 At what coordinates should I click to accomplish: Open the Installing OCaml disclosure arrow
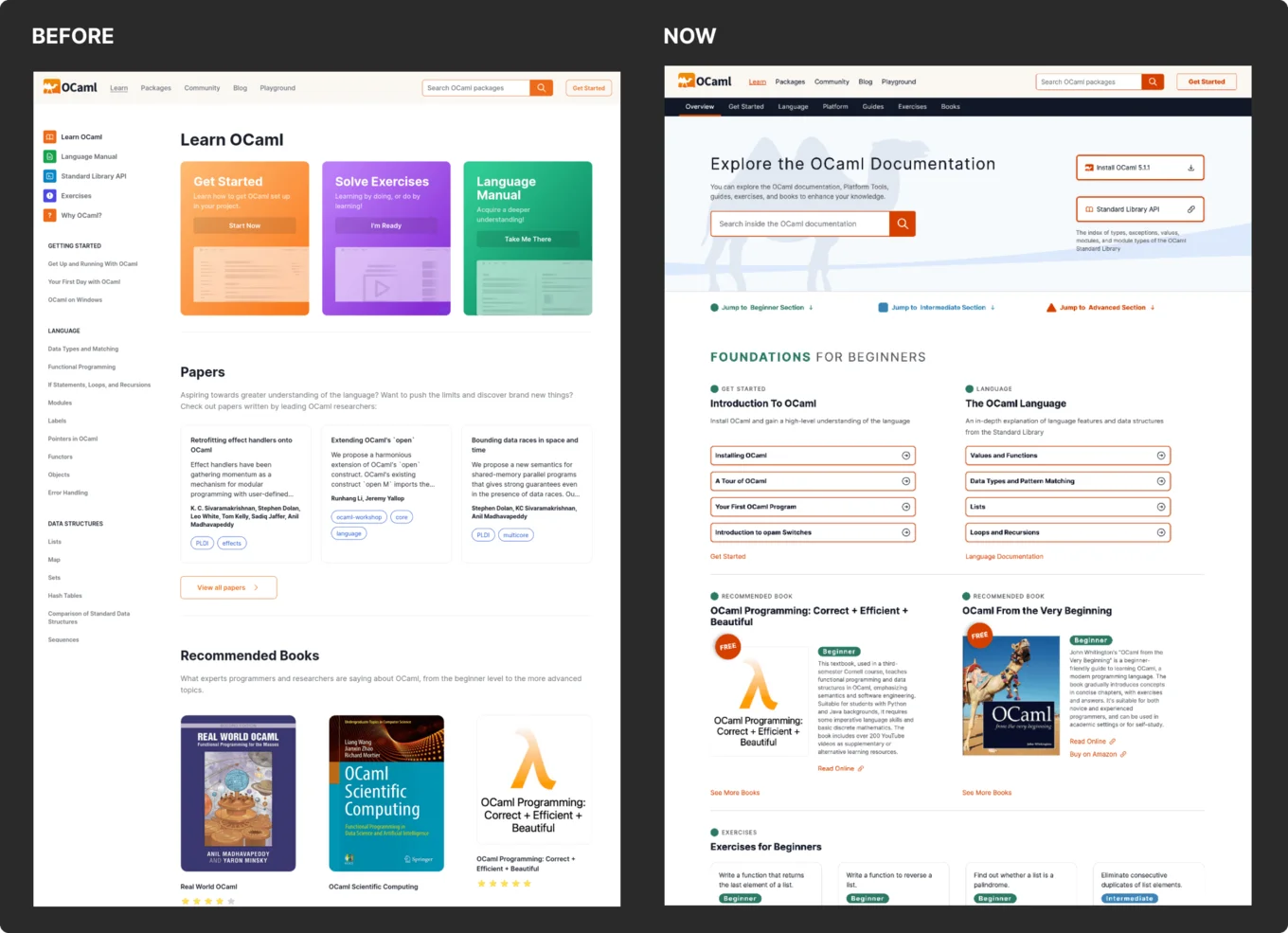[x=904, y=455]
